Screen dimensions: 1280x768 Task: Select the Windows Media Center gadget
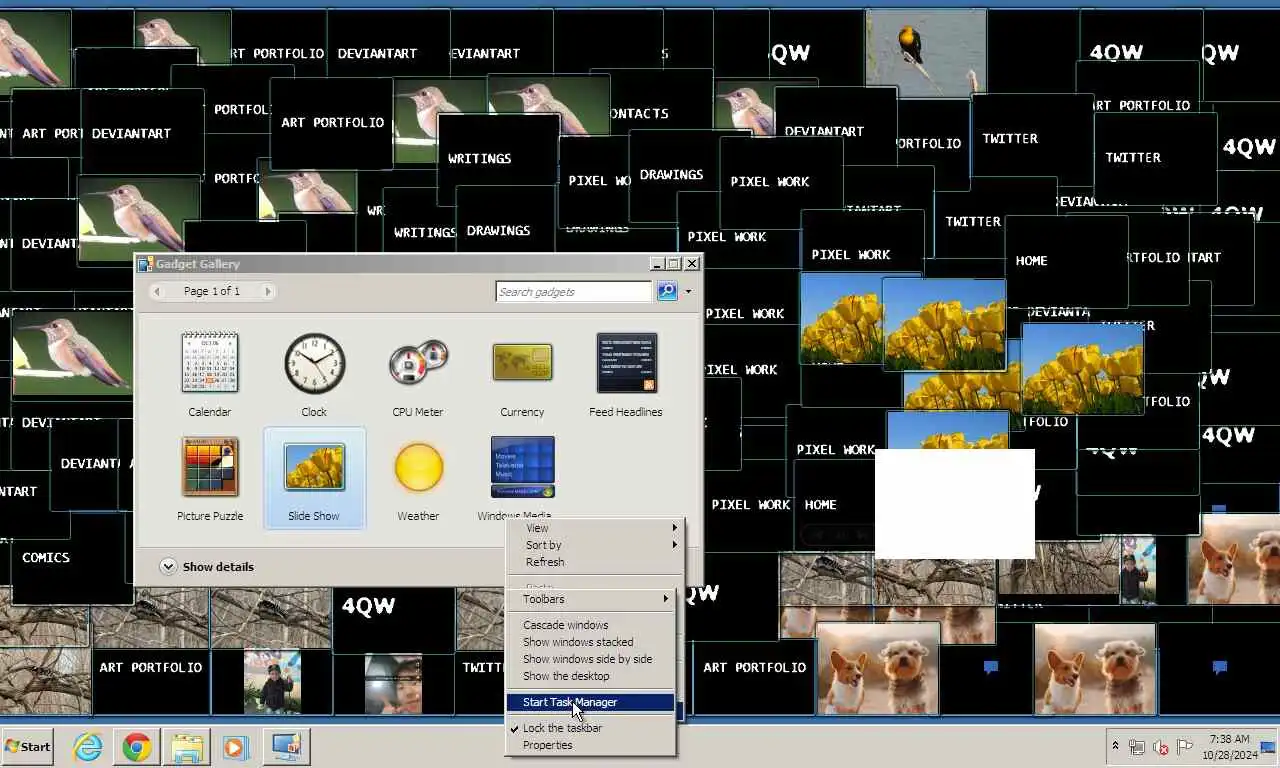click(x=522, y=479)
